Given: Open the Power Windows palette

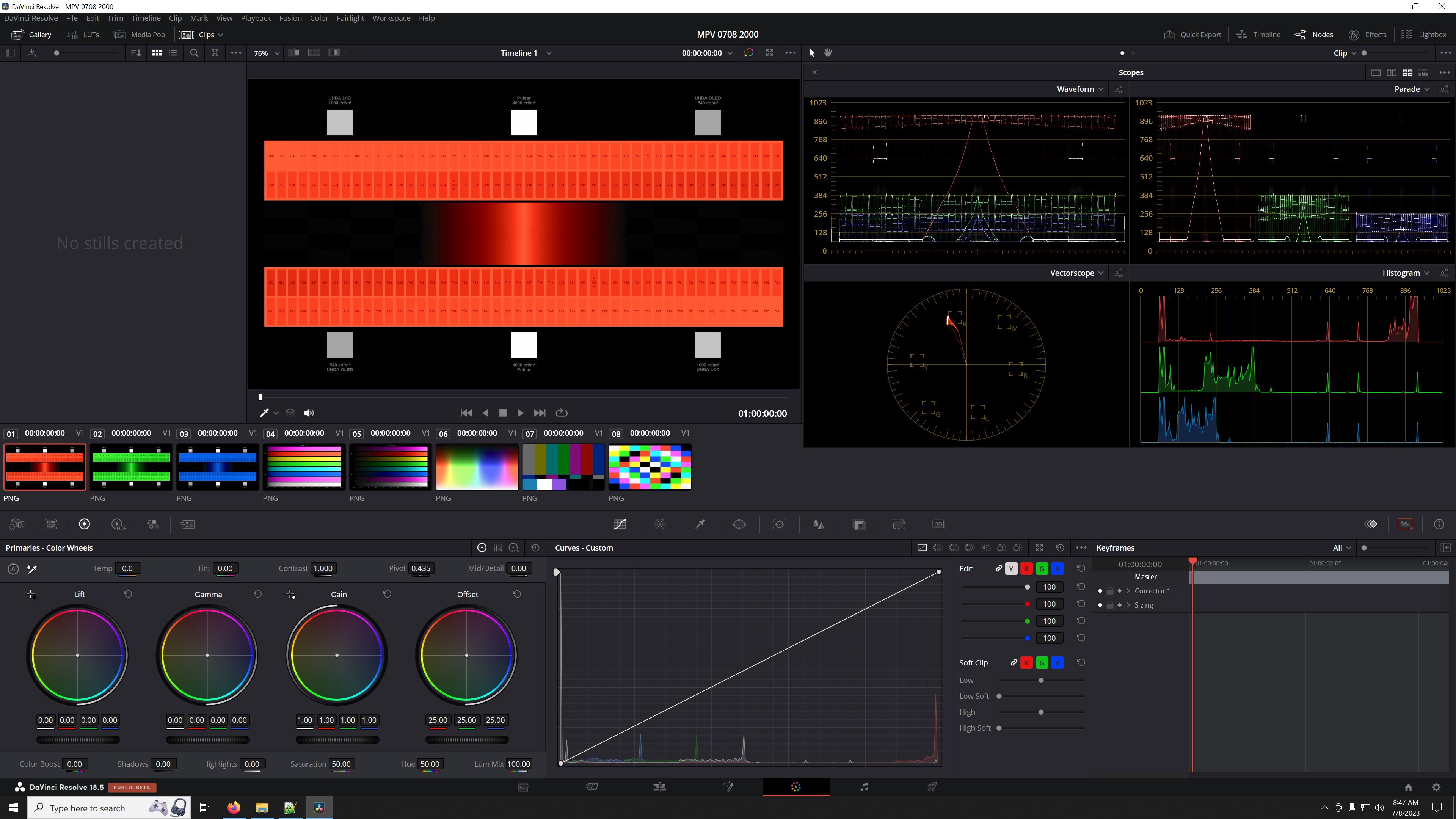Looking at the screenshot, I should coord(739,524).
